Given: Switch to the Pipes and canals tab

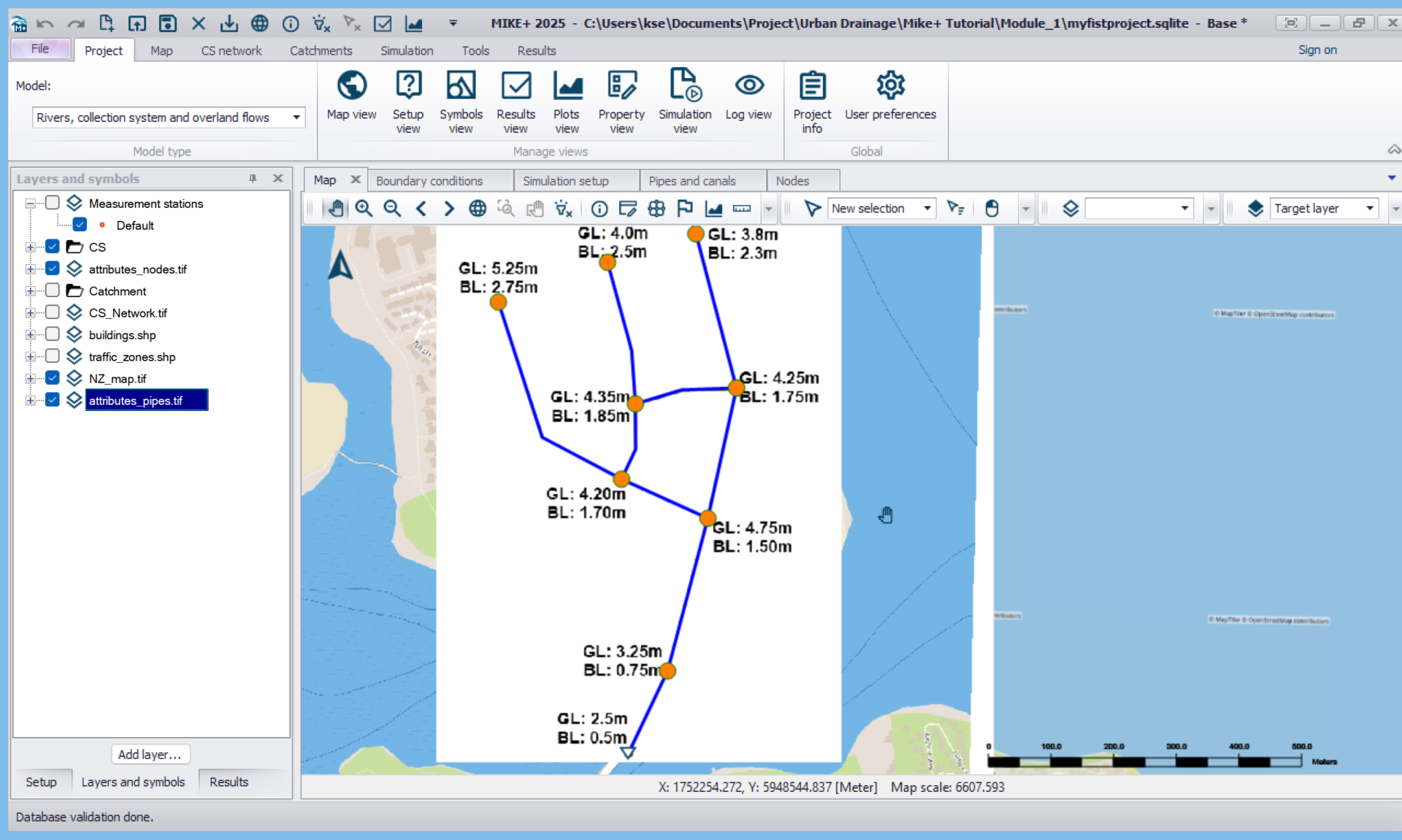Looking at the screenshot, I should 692,181.
